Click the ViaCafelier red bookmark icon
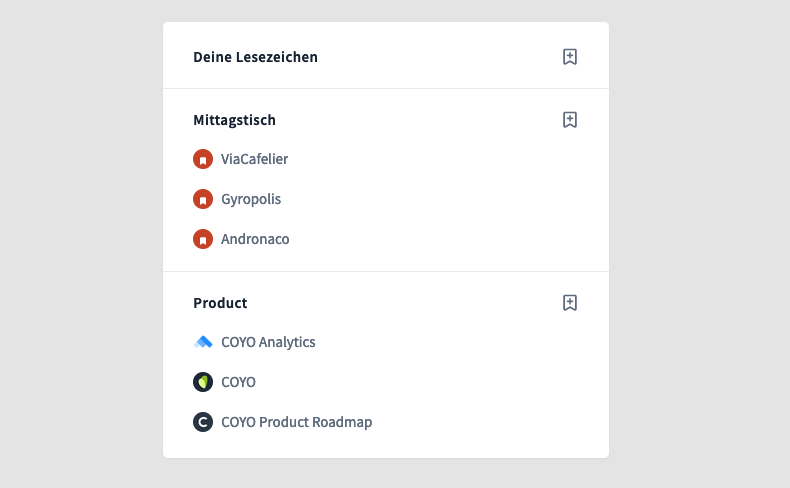Viewport: 790px width, 488px height. click(x=203, y=159)
